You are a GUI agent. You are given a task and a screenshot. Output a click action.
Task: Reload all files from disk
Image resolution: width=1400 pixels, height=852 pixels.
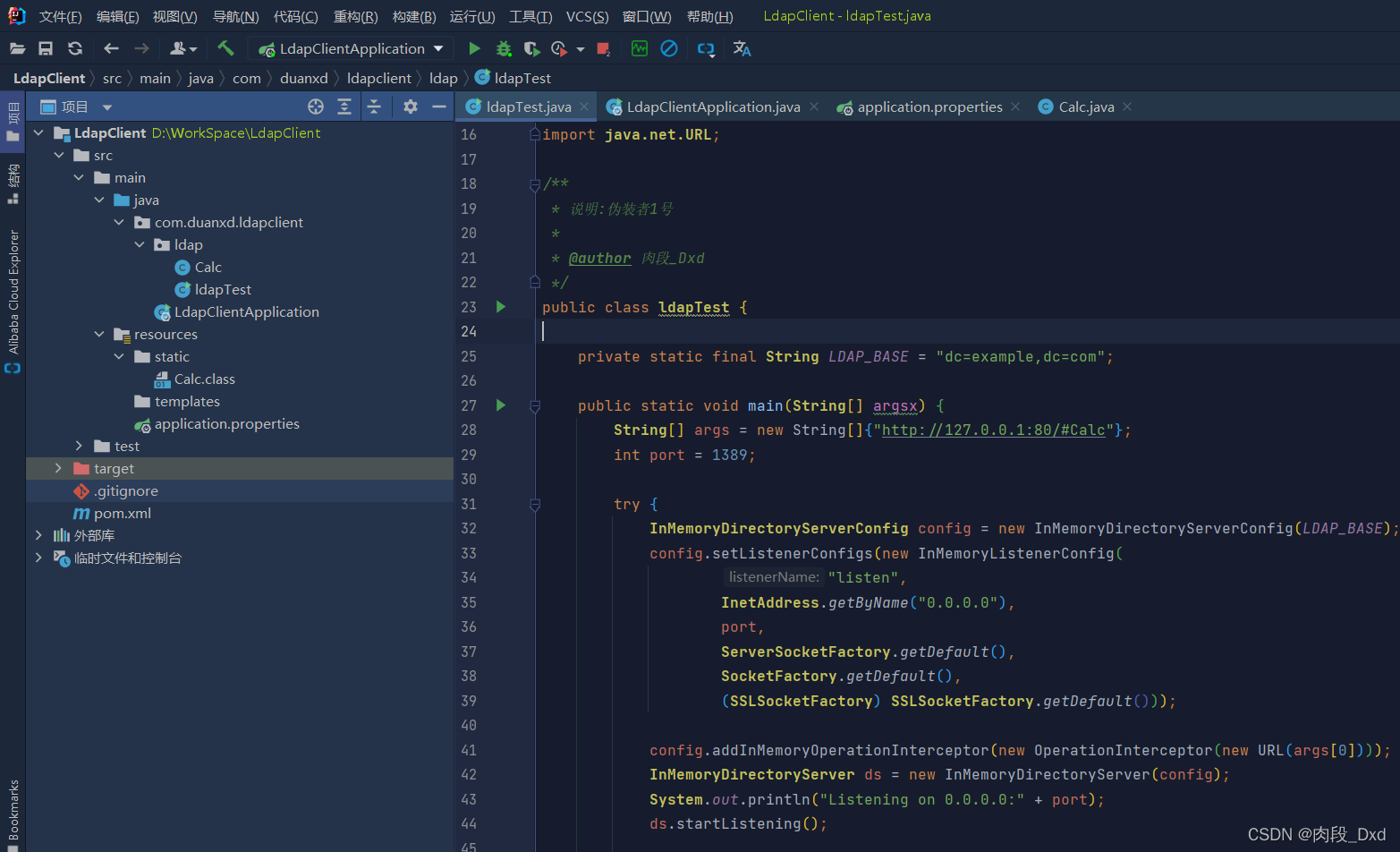pyautogui.click(x=75, y=48)
